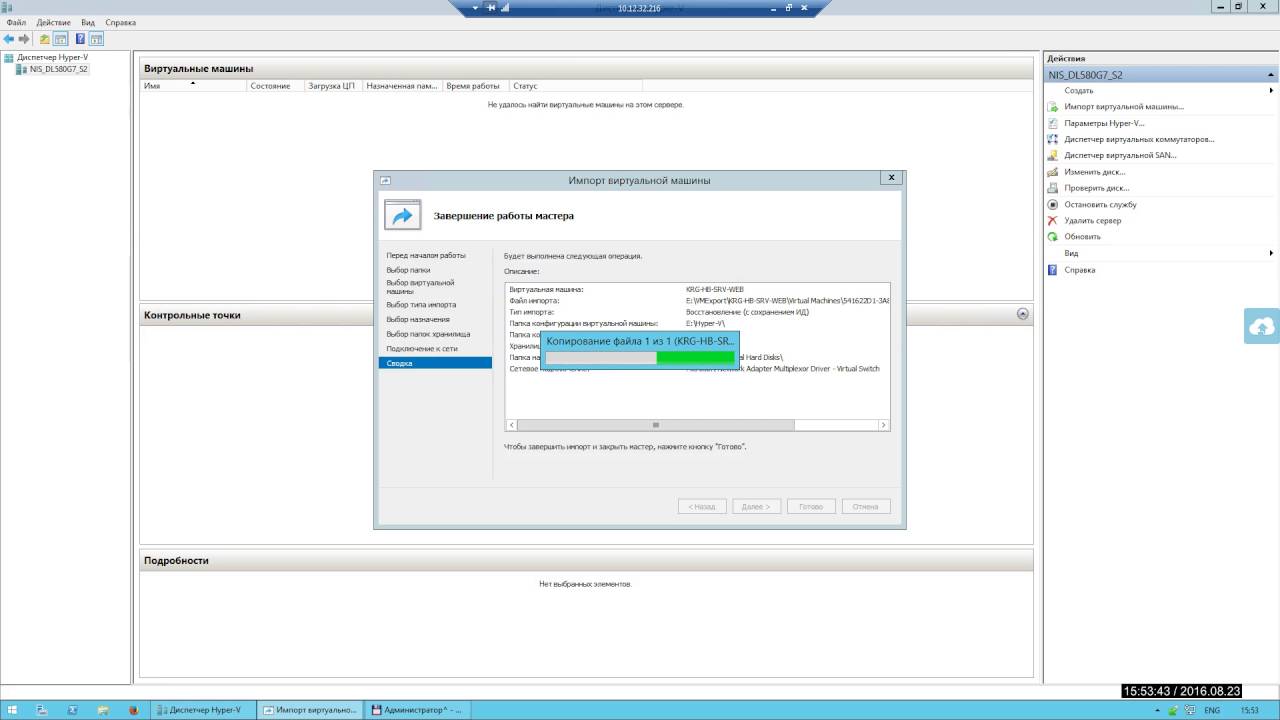
Task: Click the Up one level folder icon
Action: coord(44,39)
